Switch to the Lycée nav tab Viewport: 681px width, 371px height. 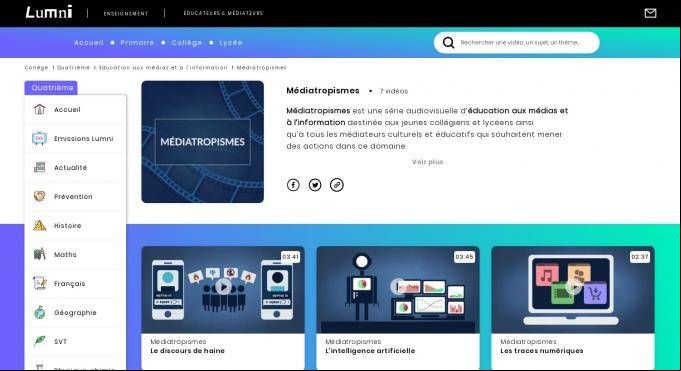coord(231,43)
